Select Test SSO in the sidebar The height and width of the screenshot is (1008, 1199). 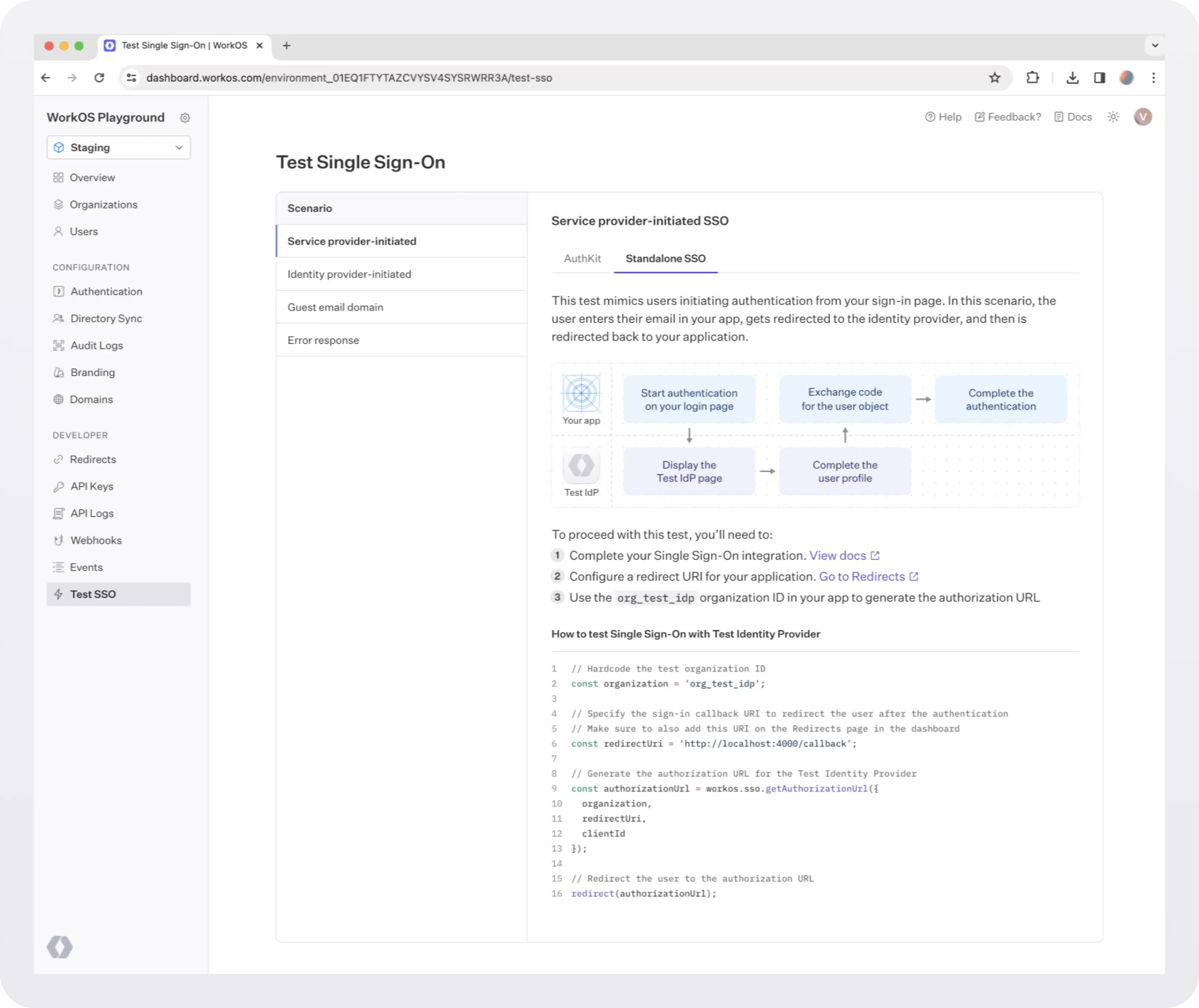118,594
